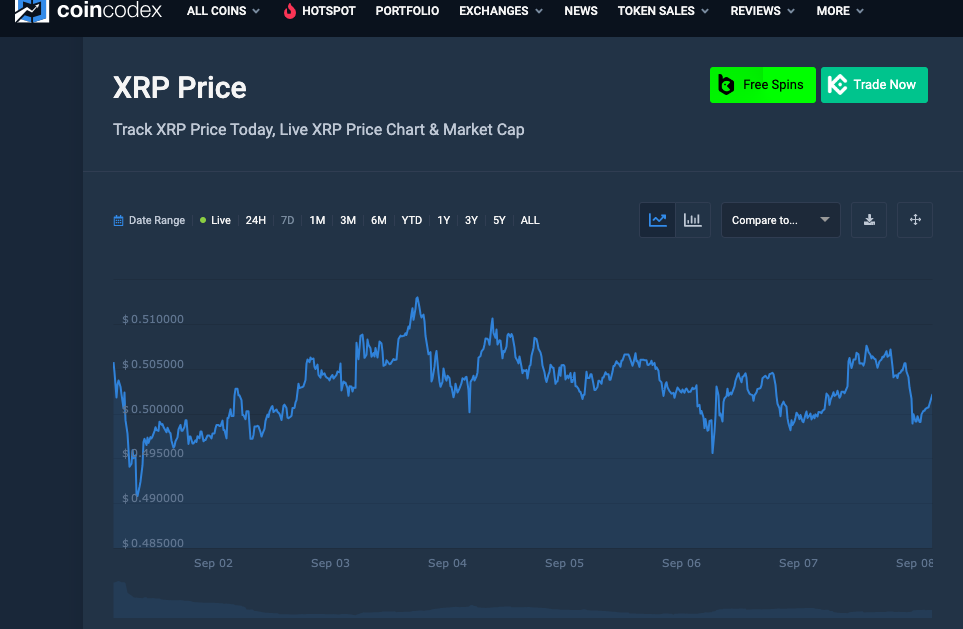
Task: Select the 5Y time range
Action: coord(499,221)
